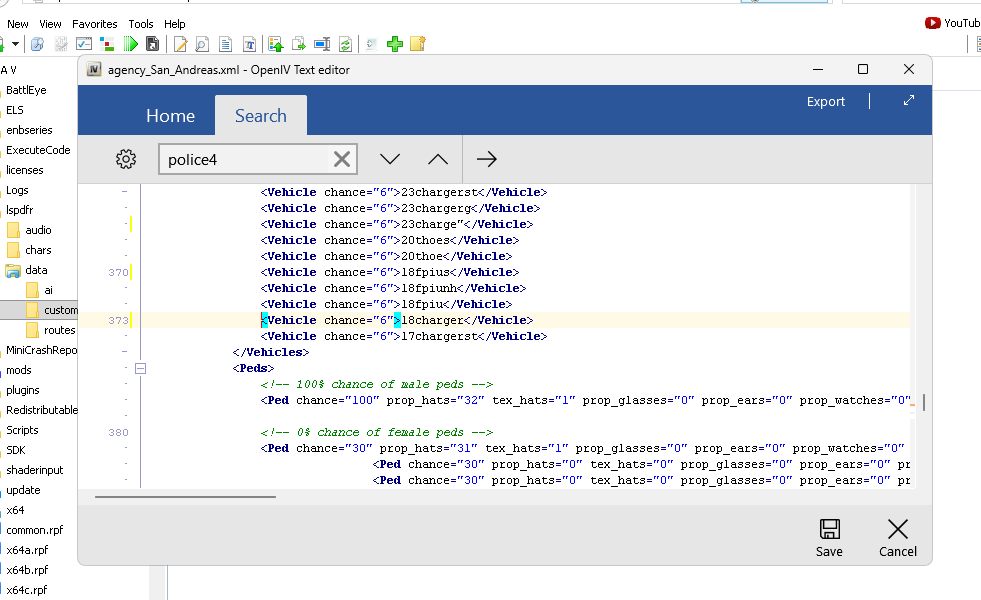Click the green play arrow toolbar icon
The height and width of the screenshot is (600, 981).
[x=131, y=44]
